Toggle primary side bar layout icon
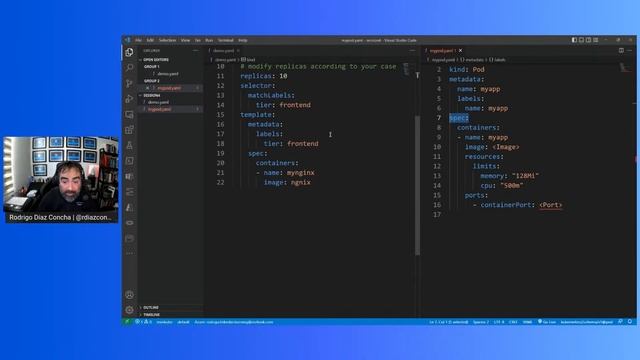Screen dimensions: 640x360 click(574, 40)
